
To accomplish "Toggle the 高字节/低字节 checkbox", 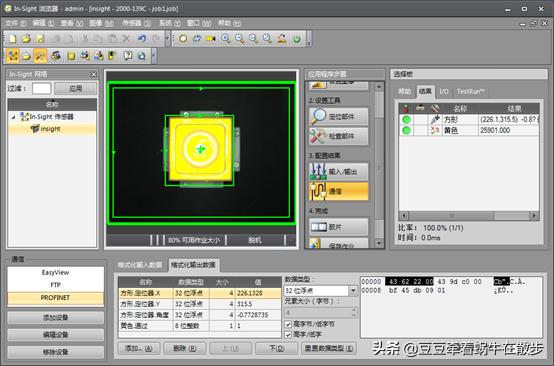I will point(288,324).
